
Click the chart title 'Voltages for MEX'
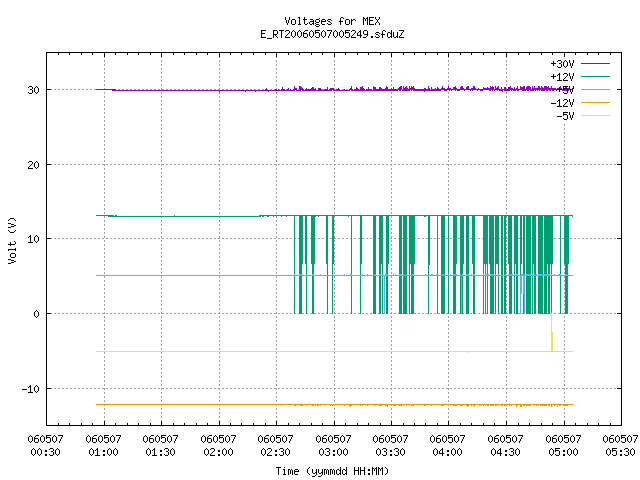click(x=332, y=21)
